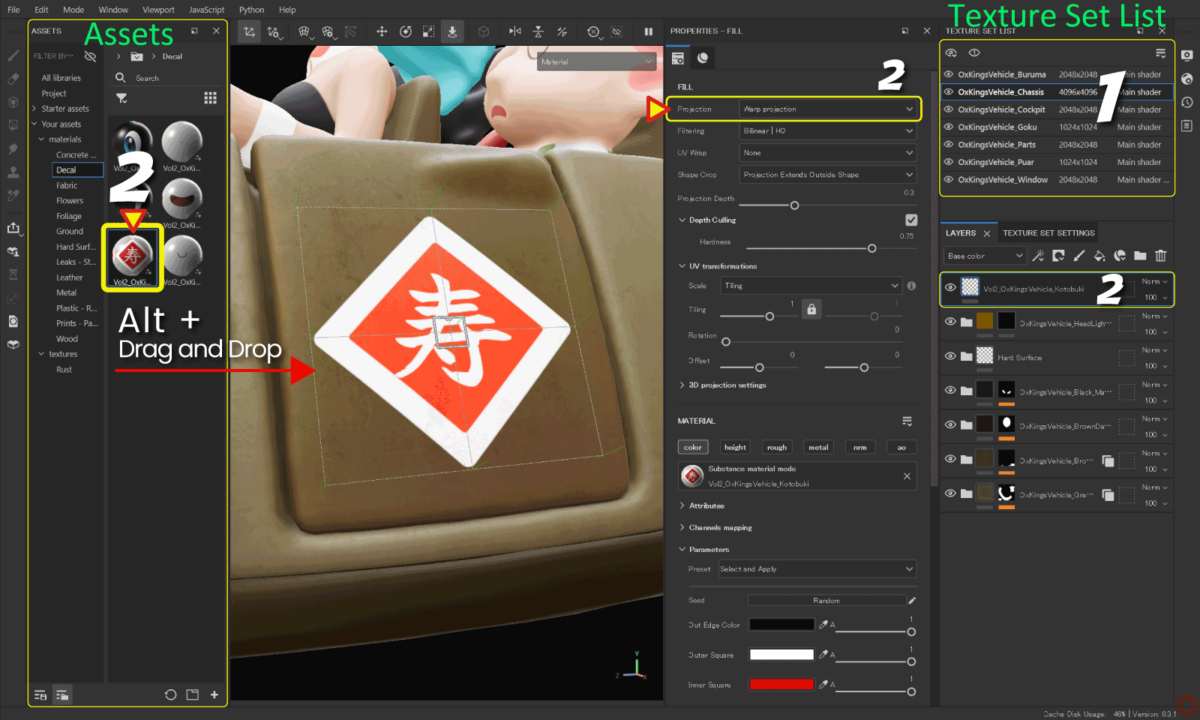
Task: Hide the OxKingsVehicle_Buruma texture set
Action: pyautogui.click(x=948, y=74)
